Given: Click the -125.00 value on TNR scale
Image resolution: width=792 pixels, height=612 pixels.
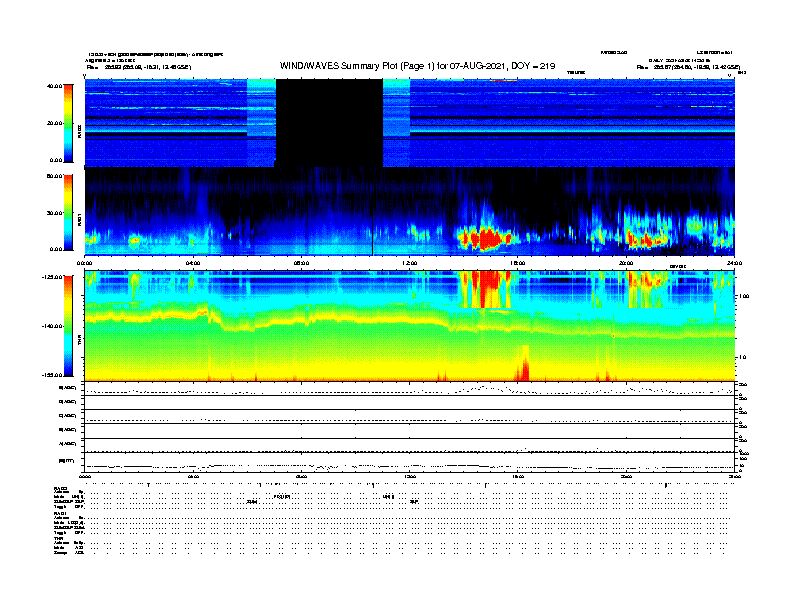Looking at the screenshot, I should (x=50, y=276).
